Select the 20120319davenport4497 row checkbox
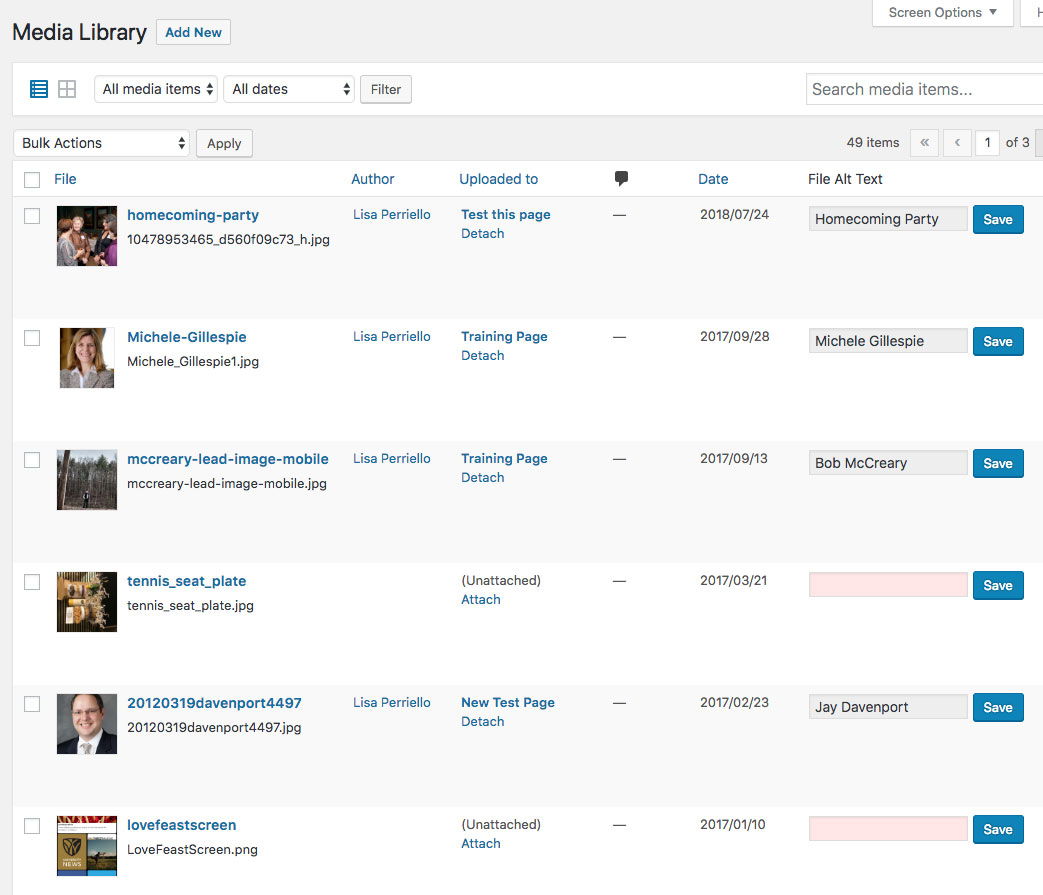The height and width of the screenshot is (895, 1043). tap(32, 704)
